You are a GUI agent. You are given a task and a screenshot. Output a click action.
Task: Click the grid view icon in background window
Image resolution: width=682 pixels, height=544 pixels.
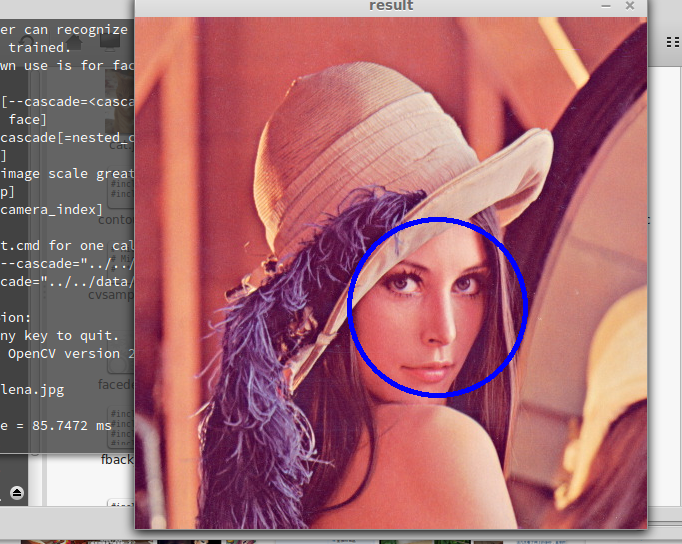(x=673, y=42)
